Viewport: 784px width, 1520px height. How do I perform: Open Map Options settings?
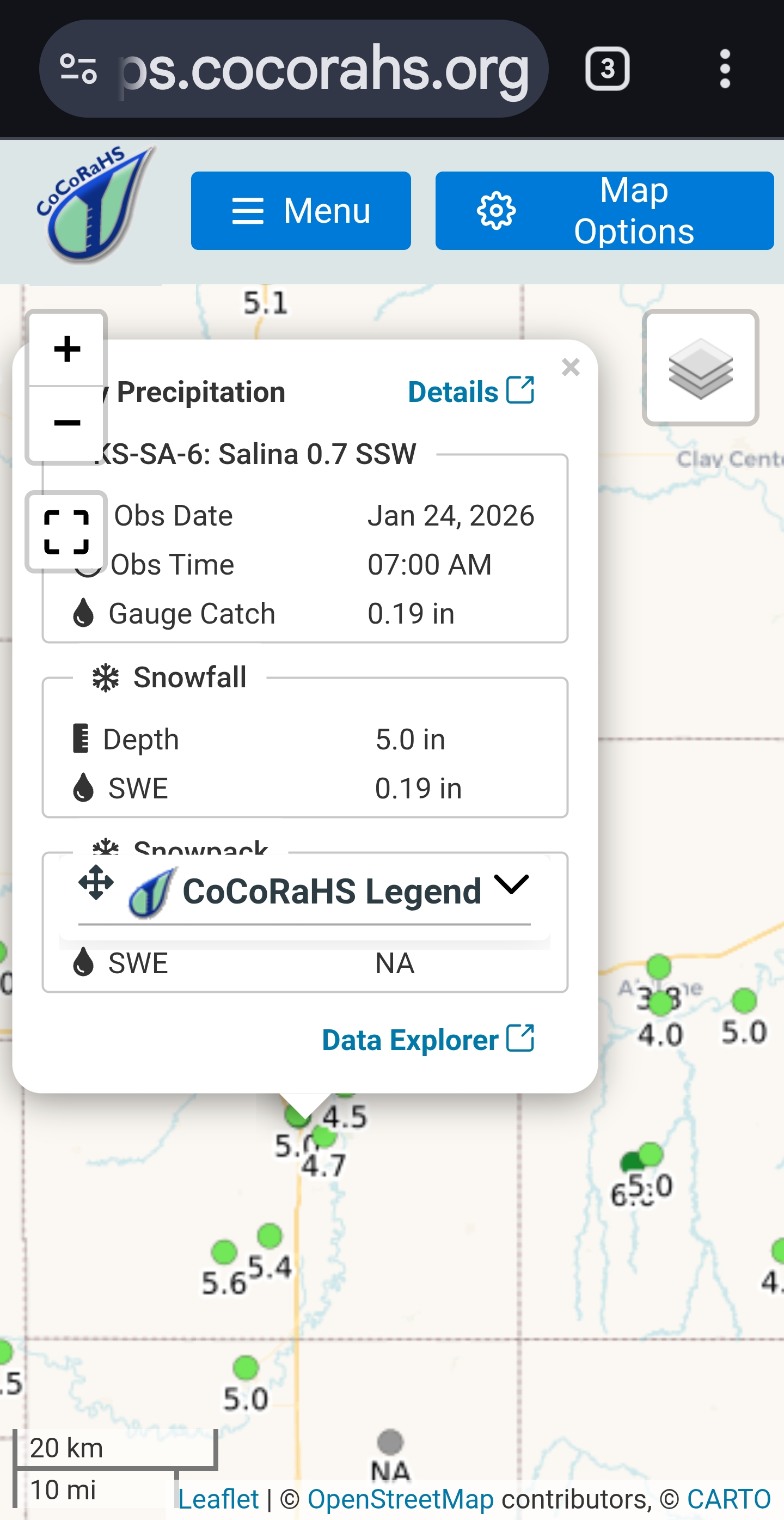click(604, 211)
